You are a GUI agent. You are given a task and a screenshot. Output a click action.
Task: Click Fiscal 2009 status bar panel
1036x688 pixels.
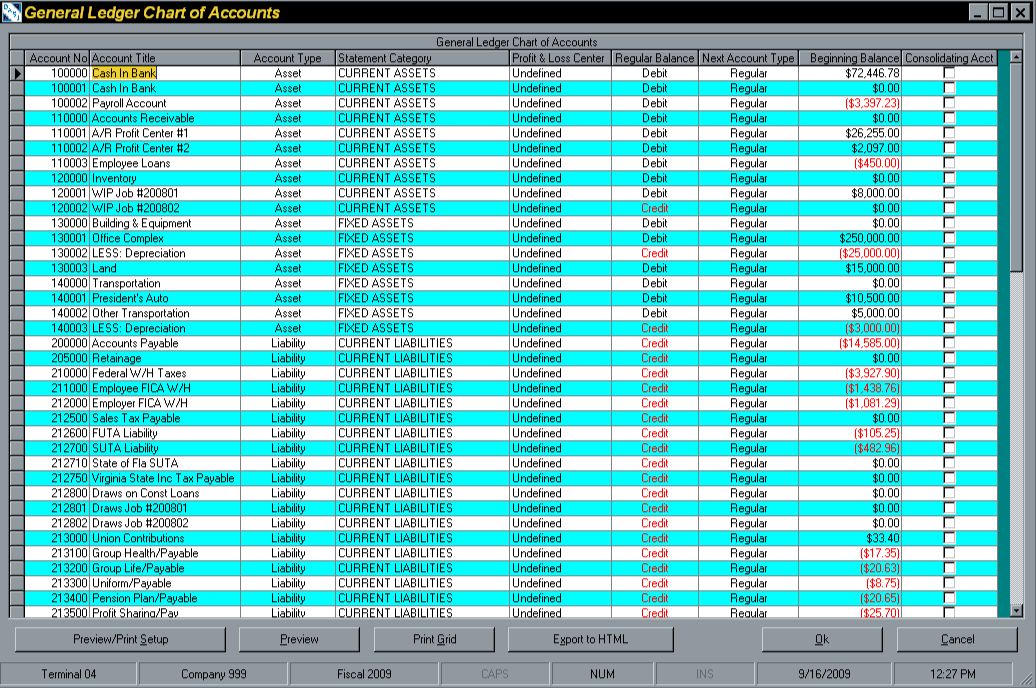click(364, 674)
